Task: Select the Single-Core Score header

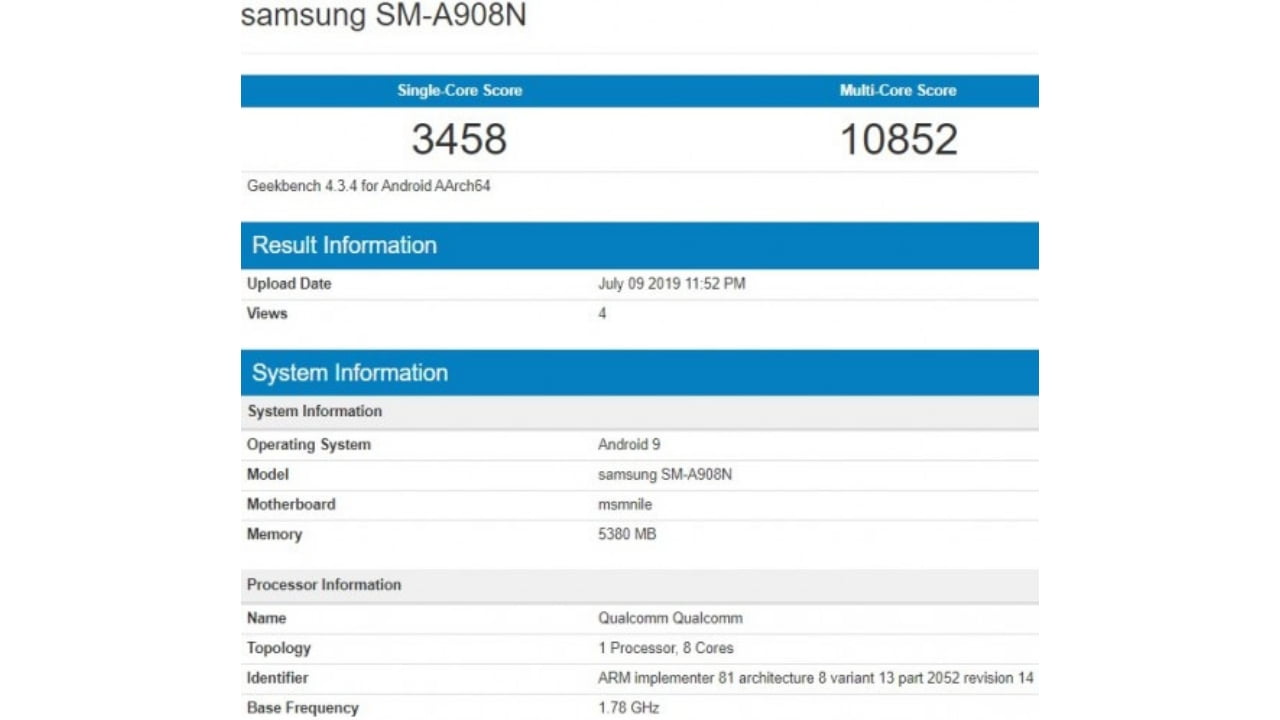Action: 460,90
